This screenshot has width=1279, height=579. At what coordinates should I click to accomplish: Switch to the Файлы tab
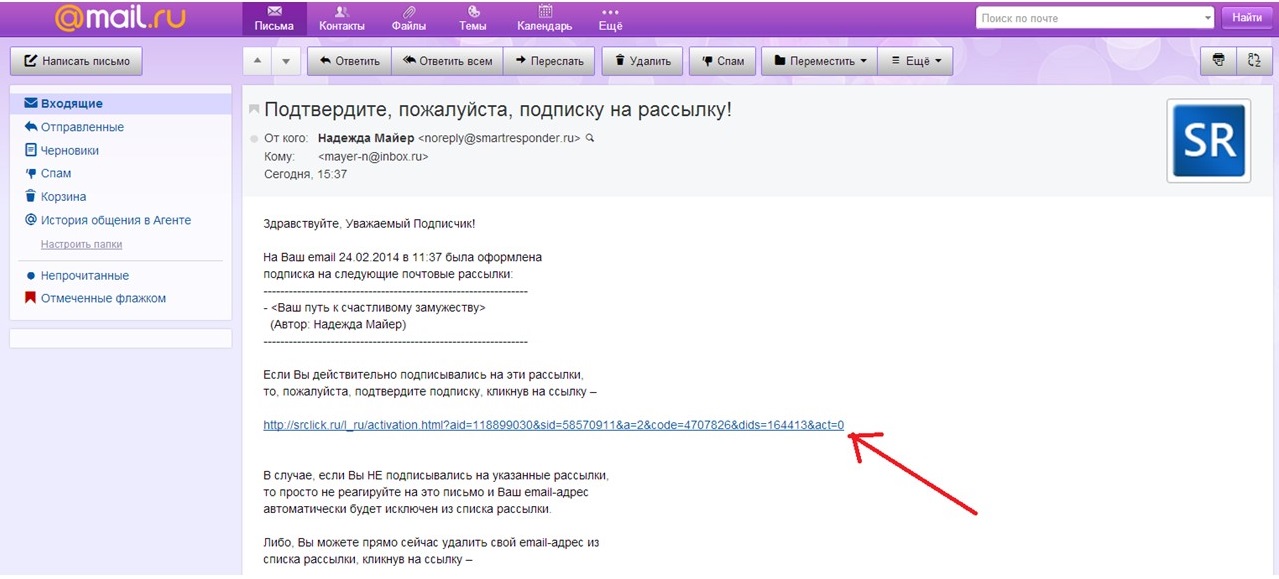(x=408, y=18)
